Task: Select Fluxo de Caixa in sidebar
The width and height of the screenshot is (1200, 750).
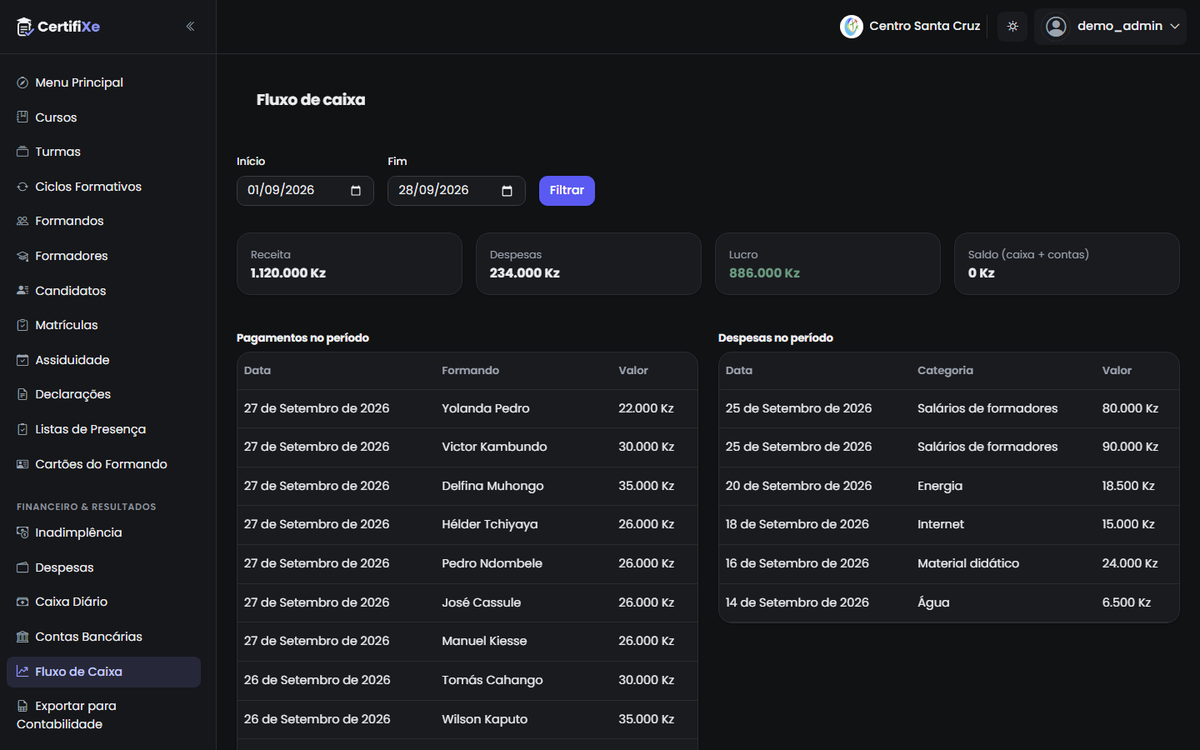Action: pyautogui.click(x=104, y=672)
